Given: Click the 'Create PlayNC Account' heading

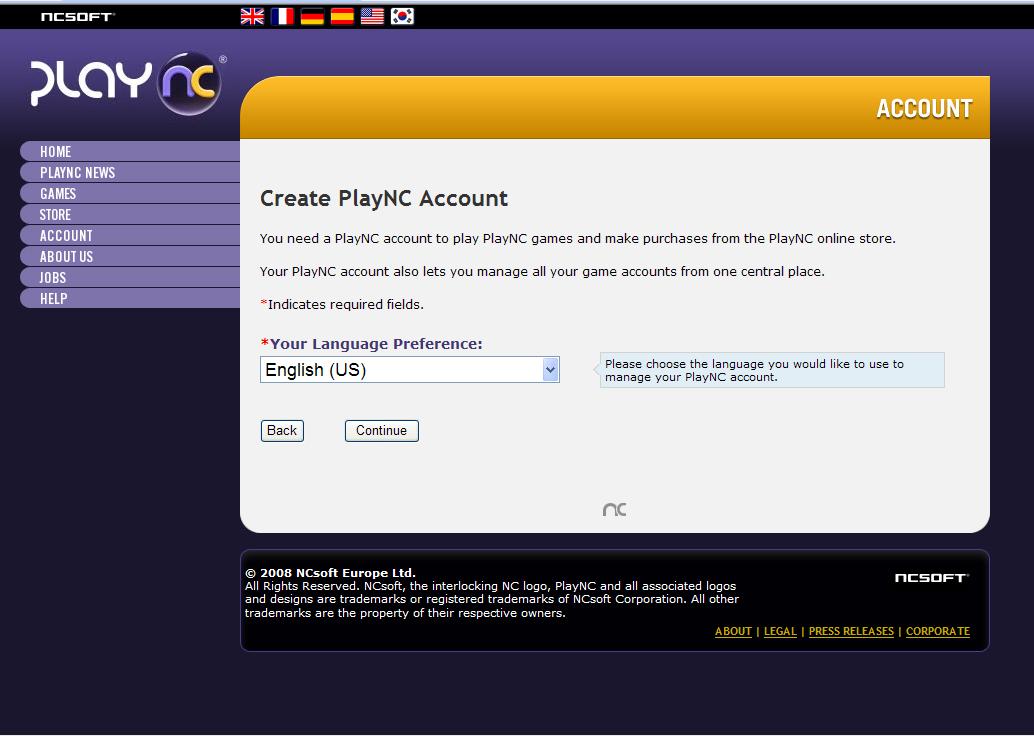Looking at the screenshot, I should coord(384,199).
